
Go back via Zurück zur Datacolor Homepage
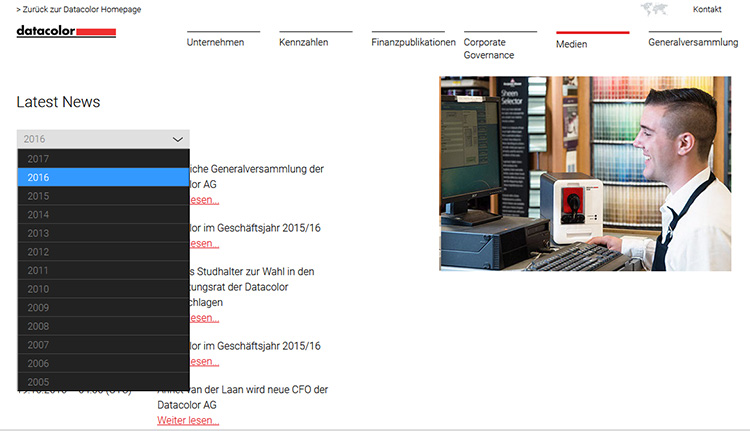tap(79, 9)
